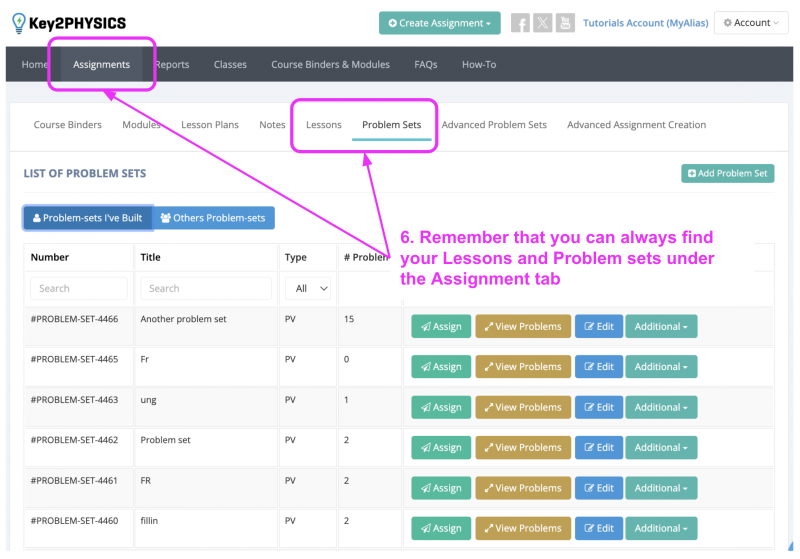The height and width of the screenshot is (559, 800).
Task: Select the Others Problem-sets toggle button
Action: pyautogui.click(x=214, y=218)
